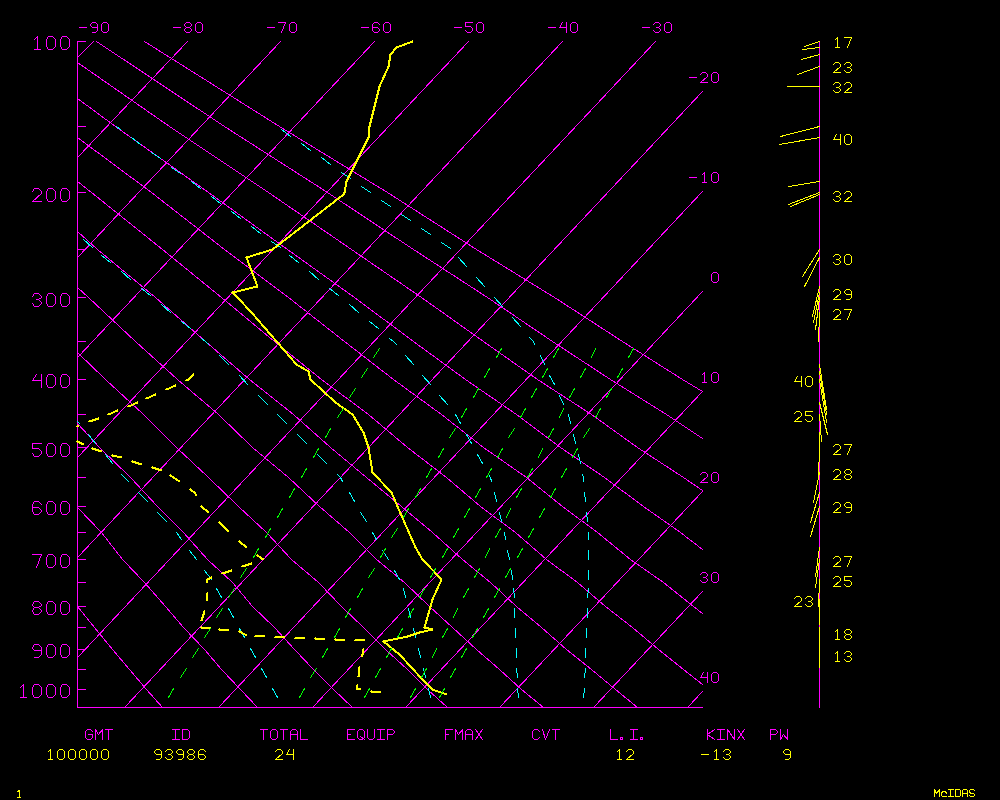This screenshot has height=800, width=1000.
Task: Click the 0 degree isotherm label
Action: (714, 277)
